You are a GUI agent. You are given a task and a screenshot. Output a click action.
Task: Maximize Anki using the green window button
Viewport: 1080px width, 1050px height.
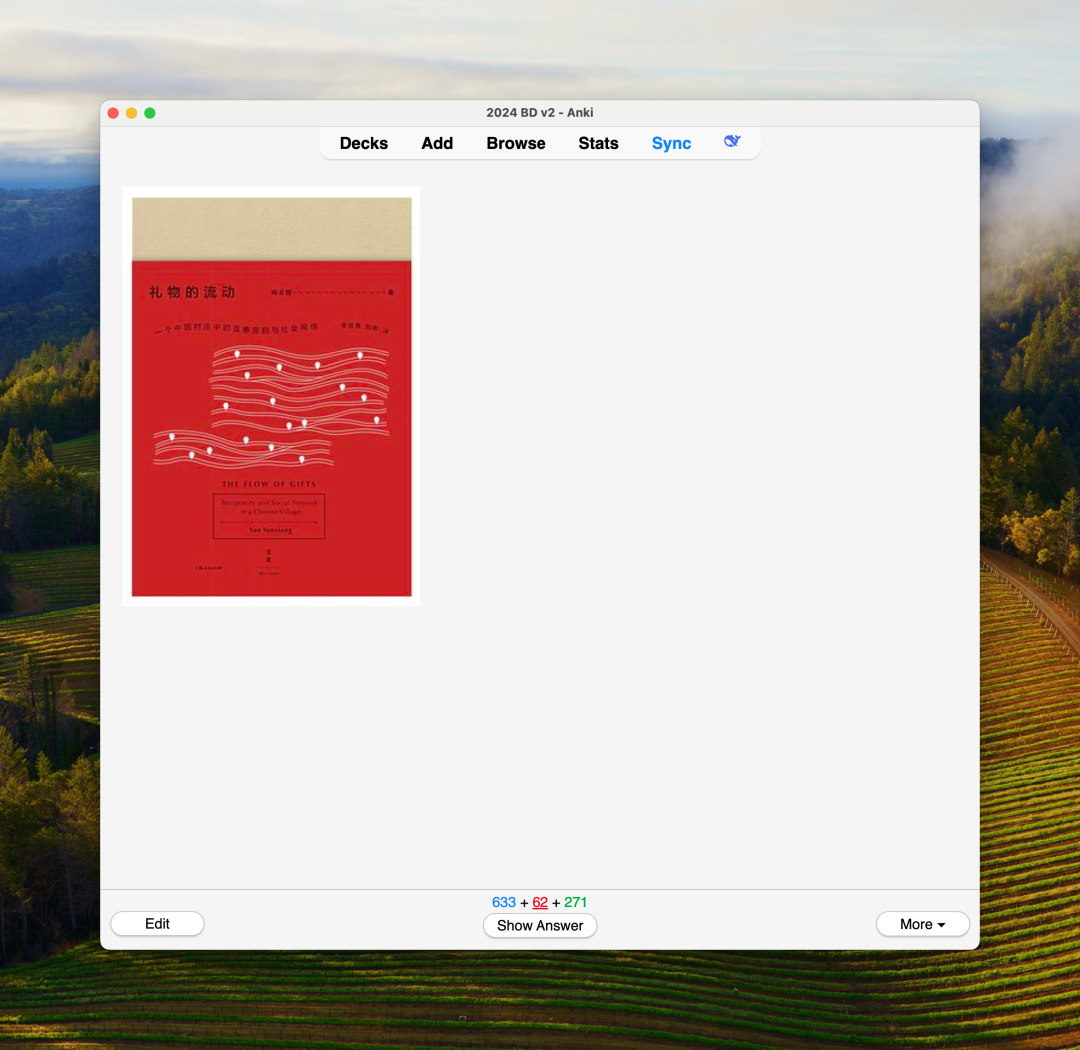pos(150,113)
